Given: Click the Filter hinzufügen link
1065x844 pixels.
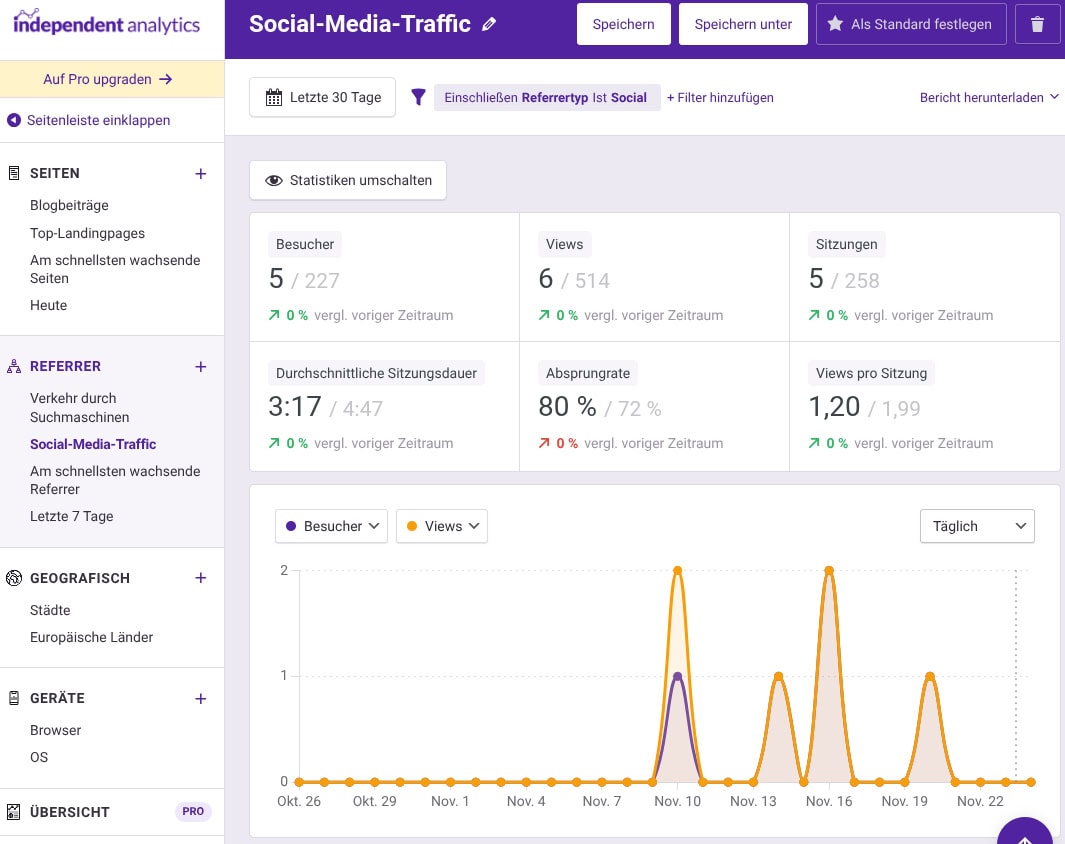Looking at the screenshot, I should click(x=720, y=97).
